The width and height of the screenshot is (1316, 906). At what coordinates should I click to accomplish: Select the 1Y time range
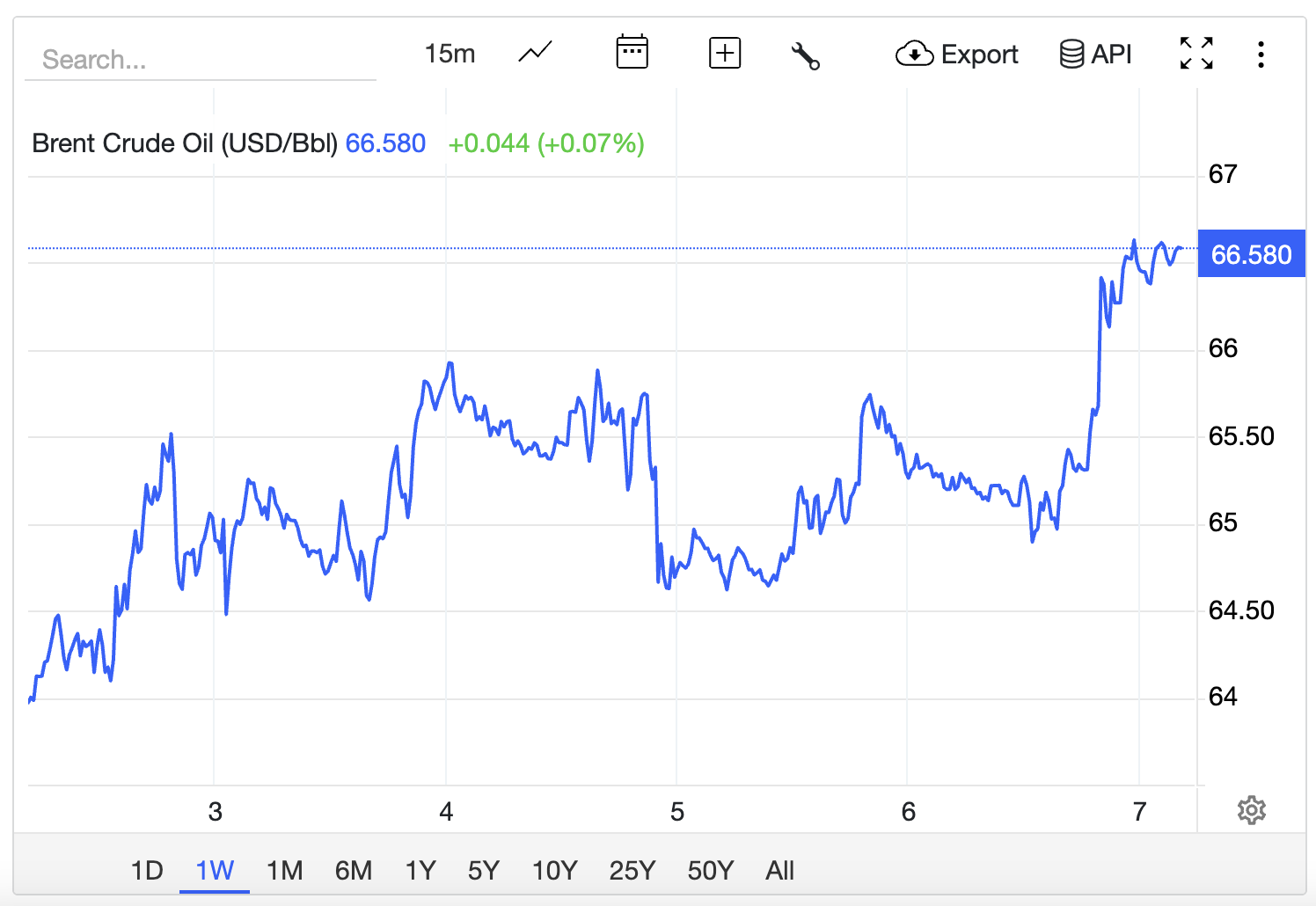420,871
